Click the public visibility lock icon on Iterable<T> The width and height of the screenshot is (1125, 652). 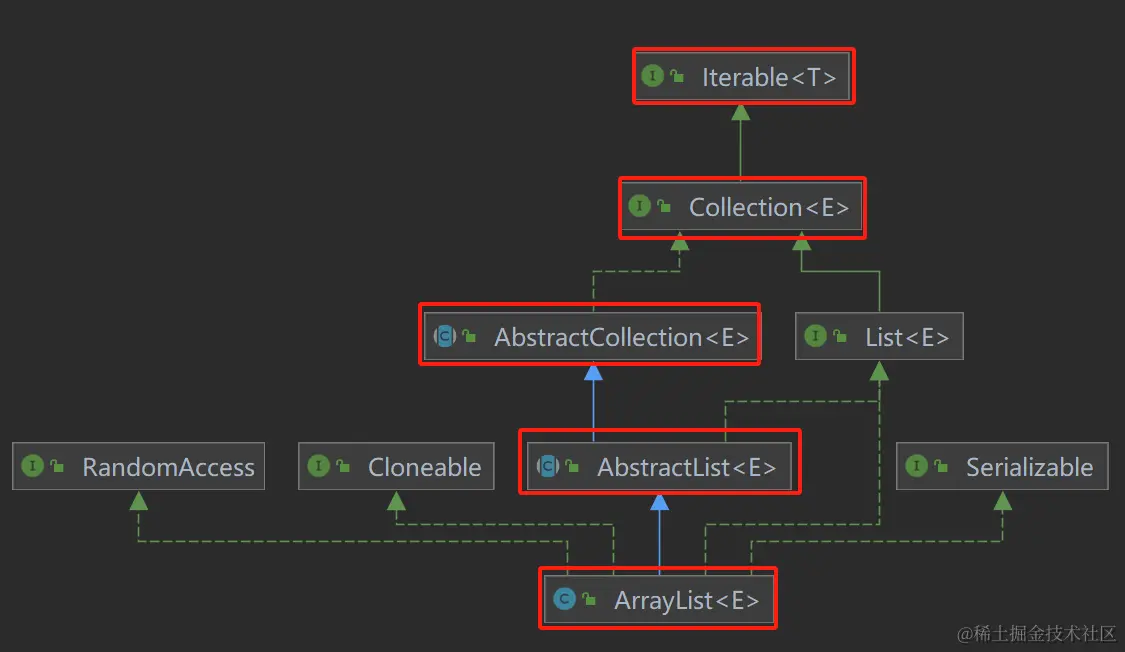tap(677, 75)
